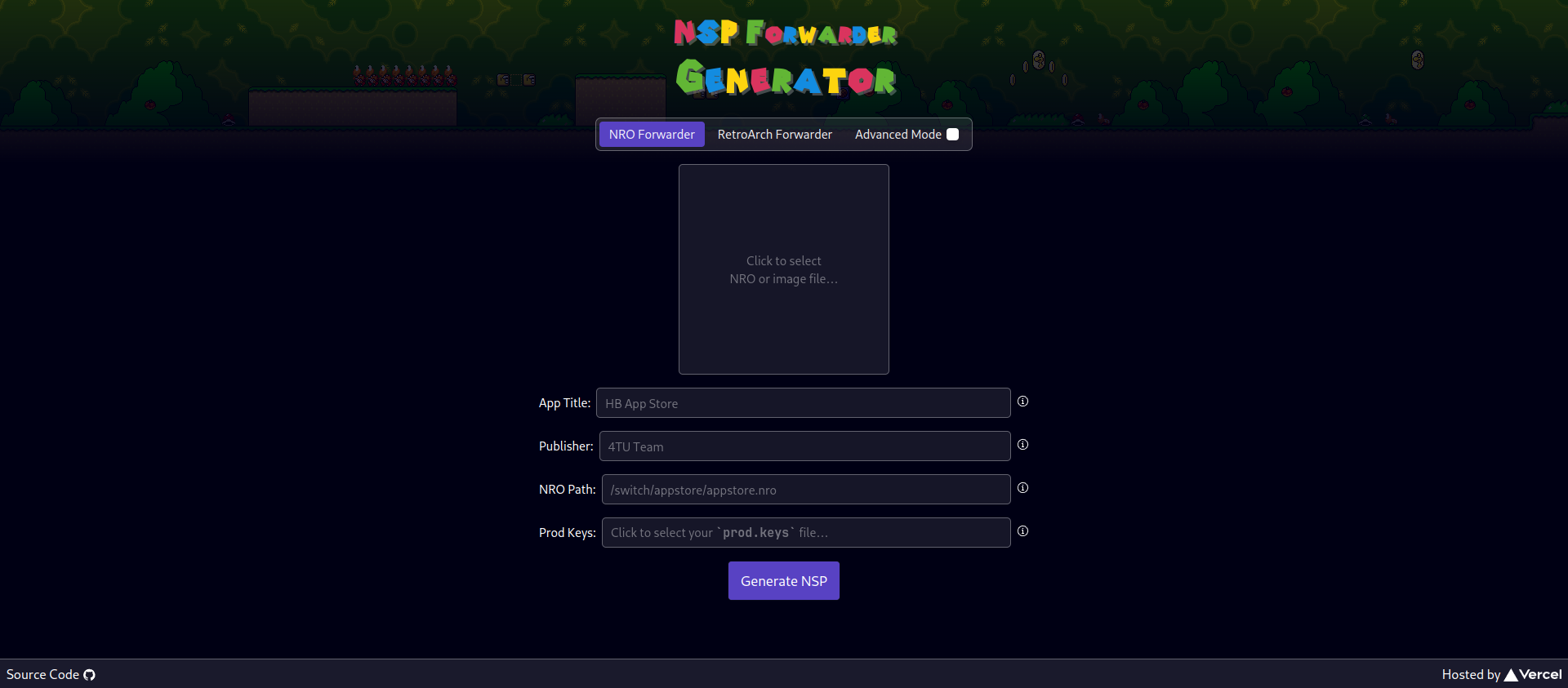Click the 'NRO Path:' label
This screenshot has height=688, width=1568.
pyautogui.click(x=568, y=490)
